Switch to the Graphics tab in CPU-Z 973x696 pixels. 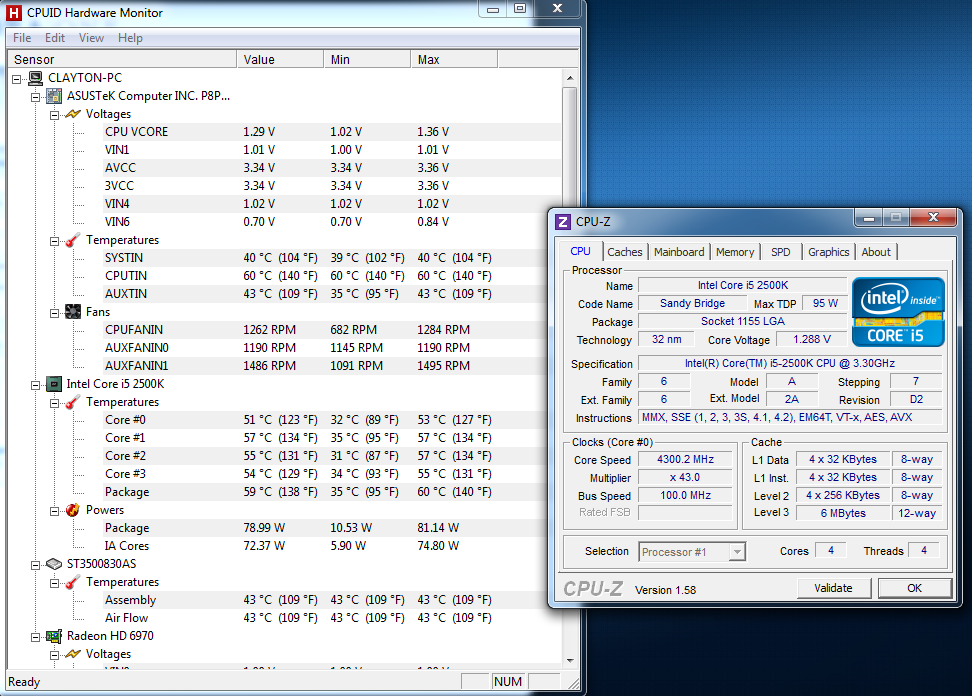point(828,252)
